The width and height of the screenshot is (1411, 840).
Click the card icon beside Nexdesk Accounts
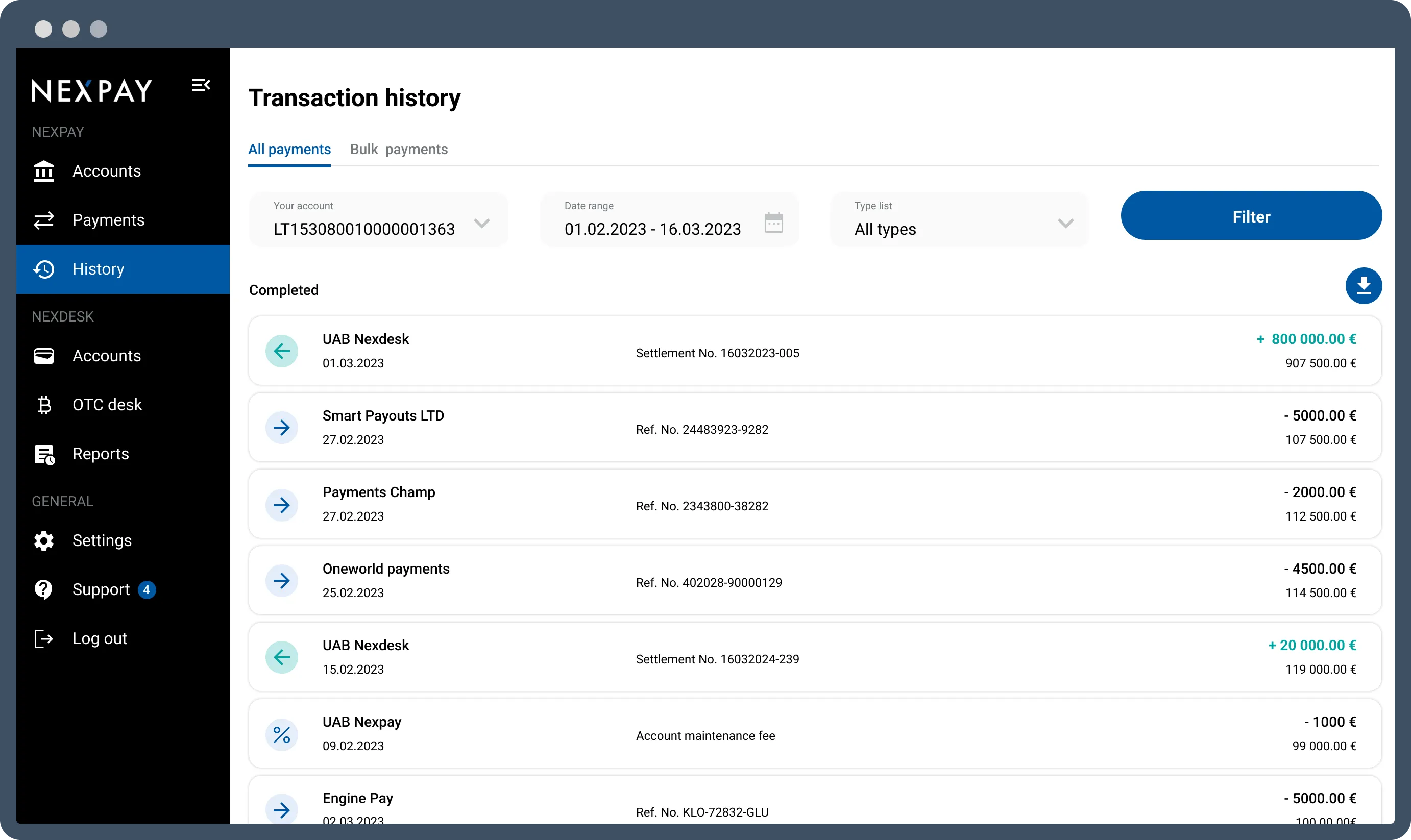[x=43, y=356]
